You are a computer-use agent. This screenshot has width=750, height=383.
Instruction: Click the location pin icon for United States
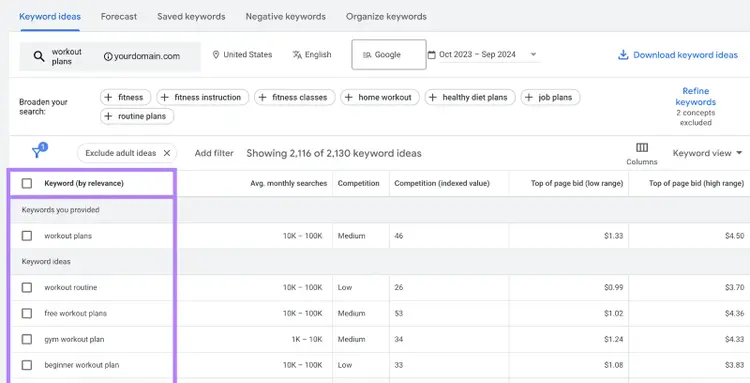[216, 55]
